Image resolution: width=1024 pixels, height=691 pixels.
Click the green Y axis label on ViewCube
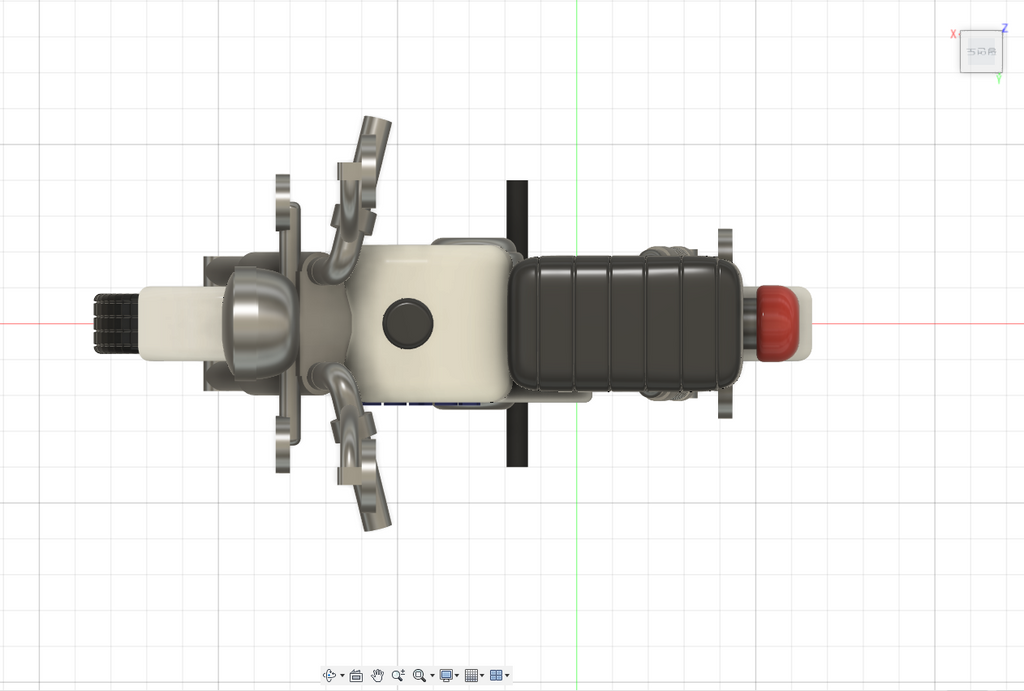999,79
